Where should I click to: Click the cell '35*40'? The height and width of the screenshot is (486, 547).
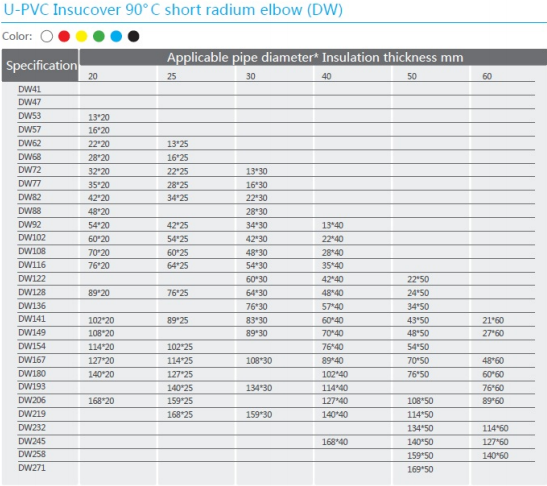[333, 266]
